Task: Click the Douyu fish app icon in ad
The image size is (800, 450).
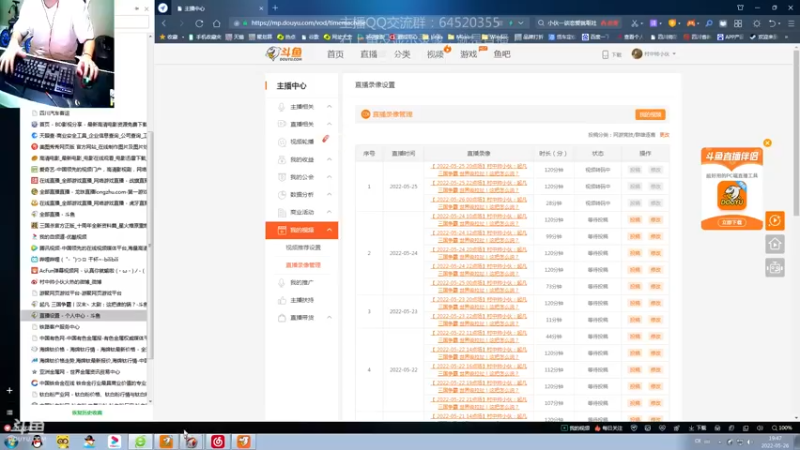Action: (732, 195)
